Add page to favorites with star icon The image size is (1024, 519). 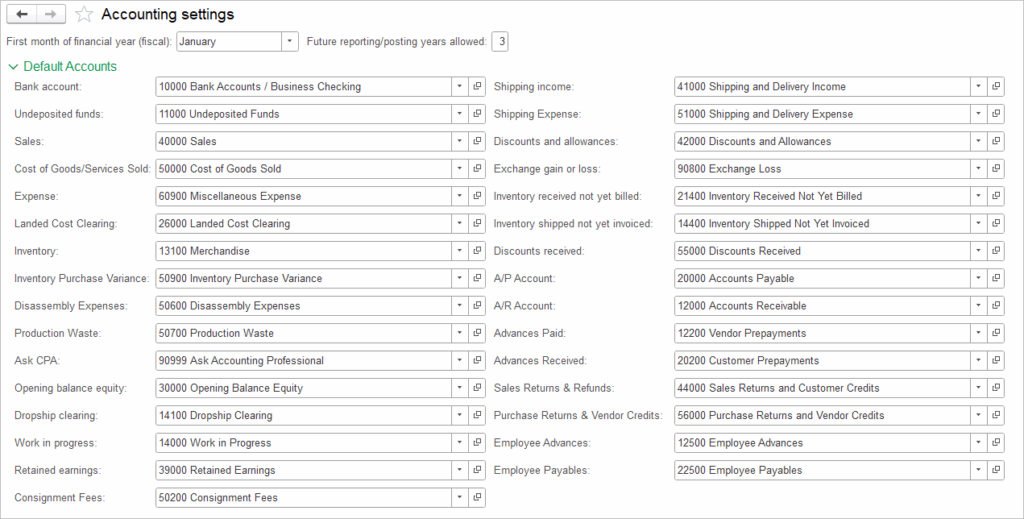coord(85,14)
